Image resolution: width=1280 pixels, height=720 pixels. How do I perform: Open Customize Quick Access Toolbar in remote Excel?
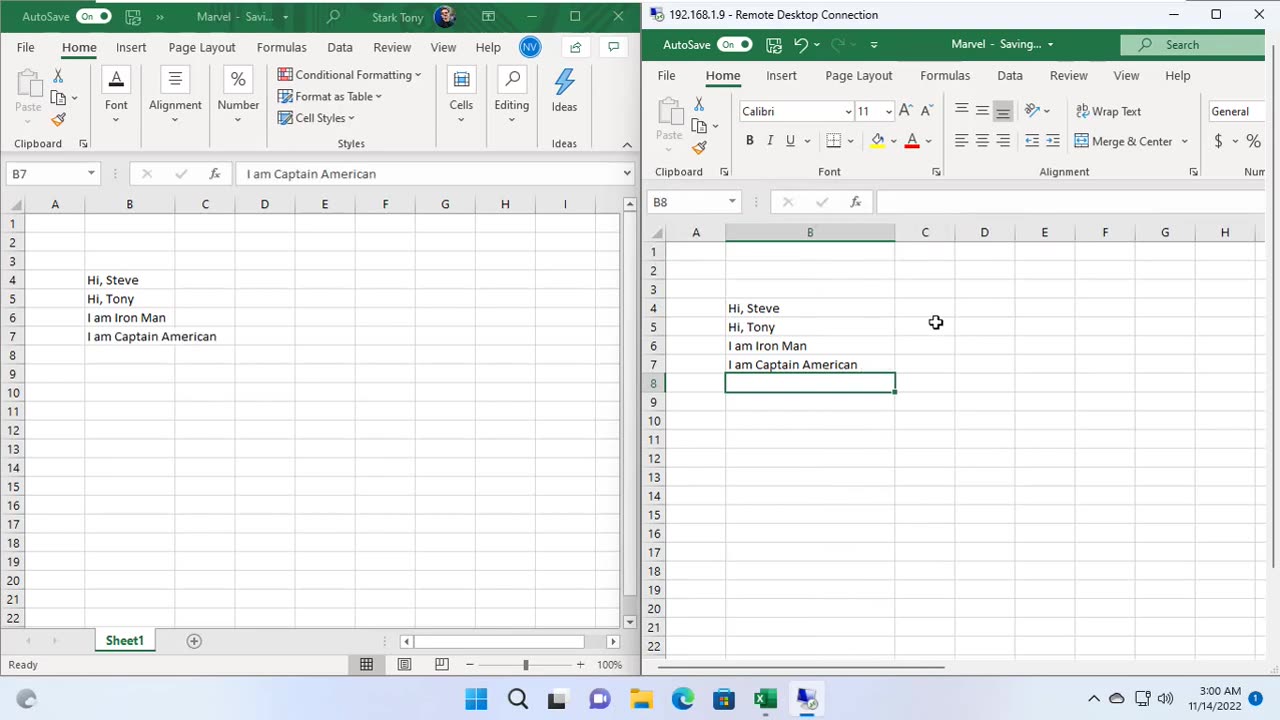pyautogui.click(x=874, y=45)
